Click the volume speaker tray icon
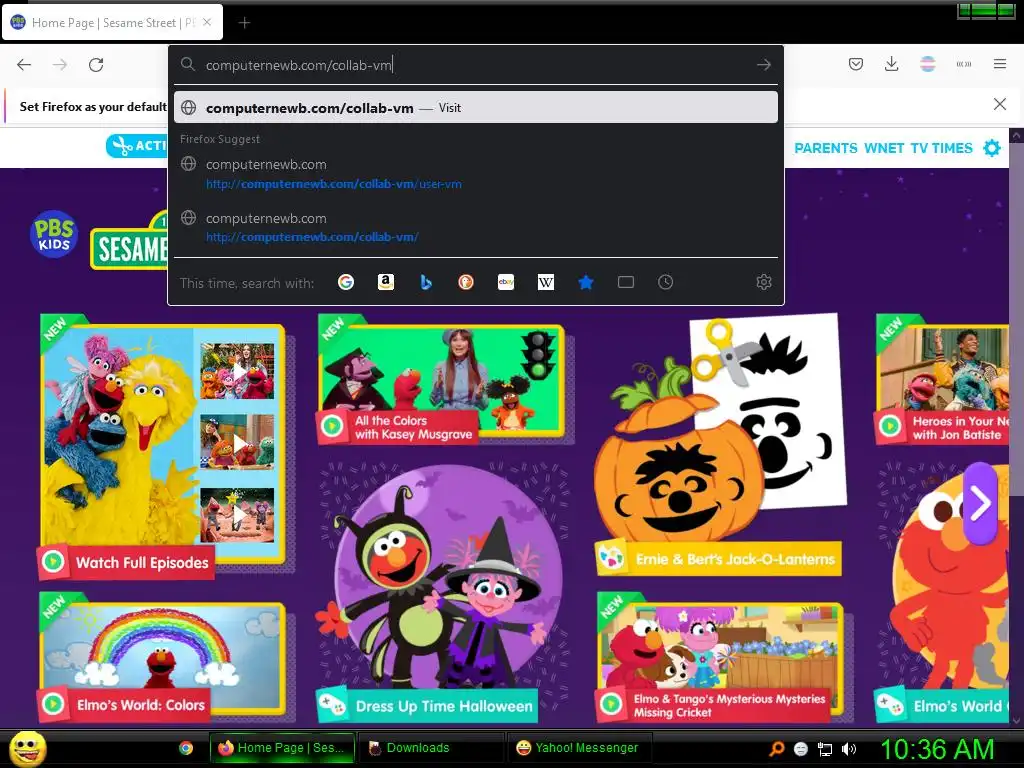The width and height of the screenshot is (1024, 768). [x=849, y=749]
